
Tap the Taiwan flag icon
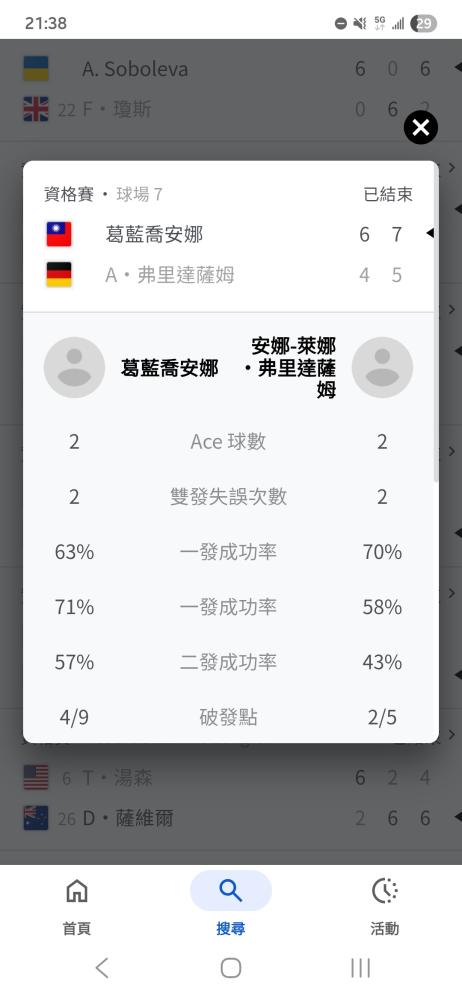coord(59,234)
